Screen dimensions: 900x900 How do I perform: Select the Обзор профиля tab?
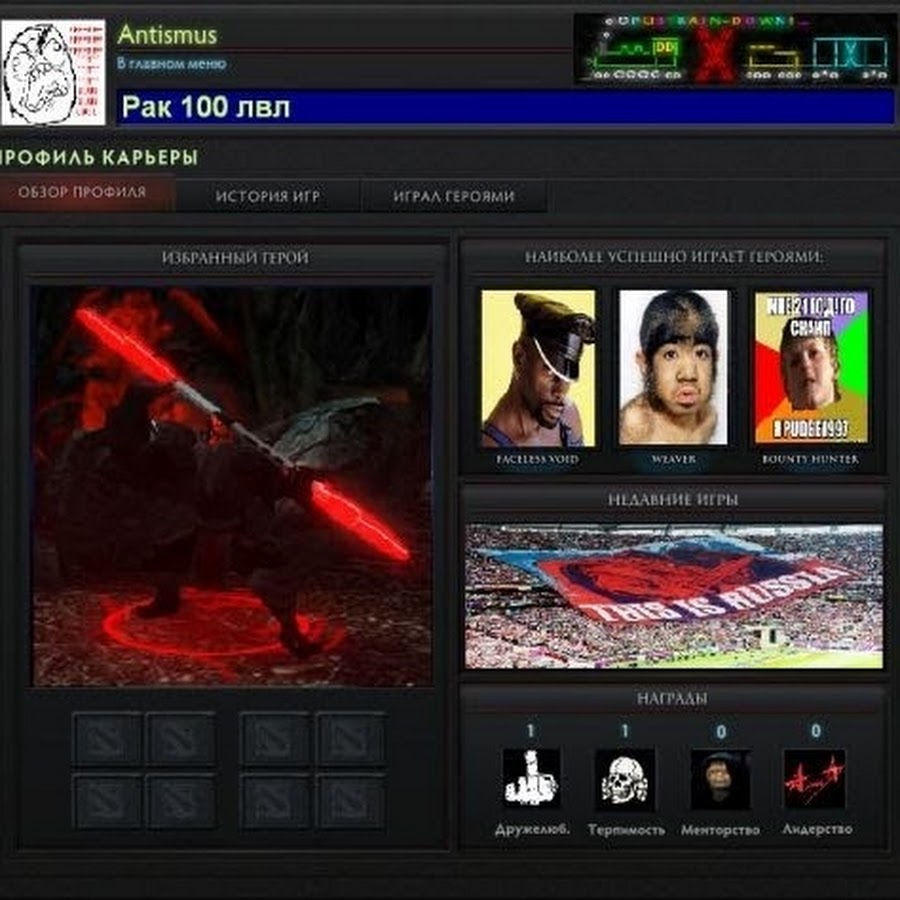[82, 192]
